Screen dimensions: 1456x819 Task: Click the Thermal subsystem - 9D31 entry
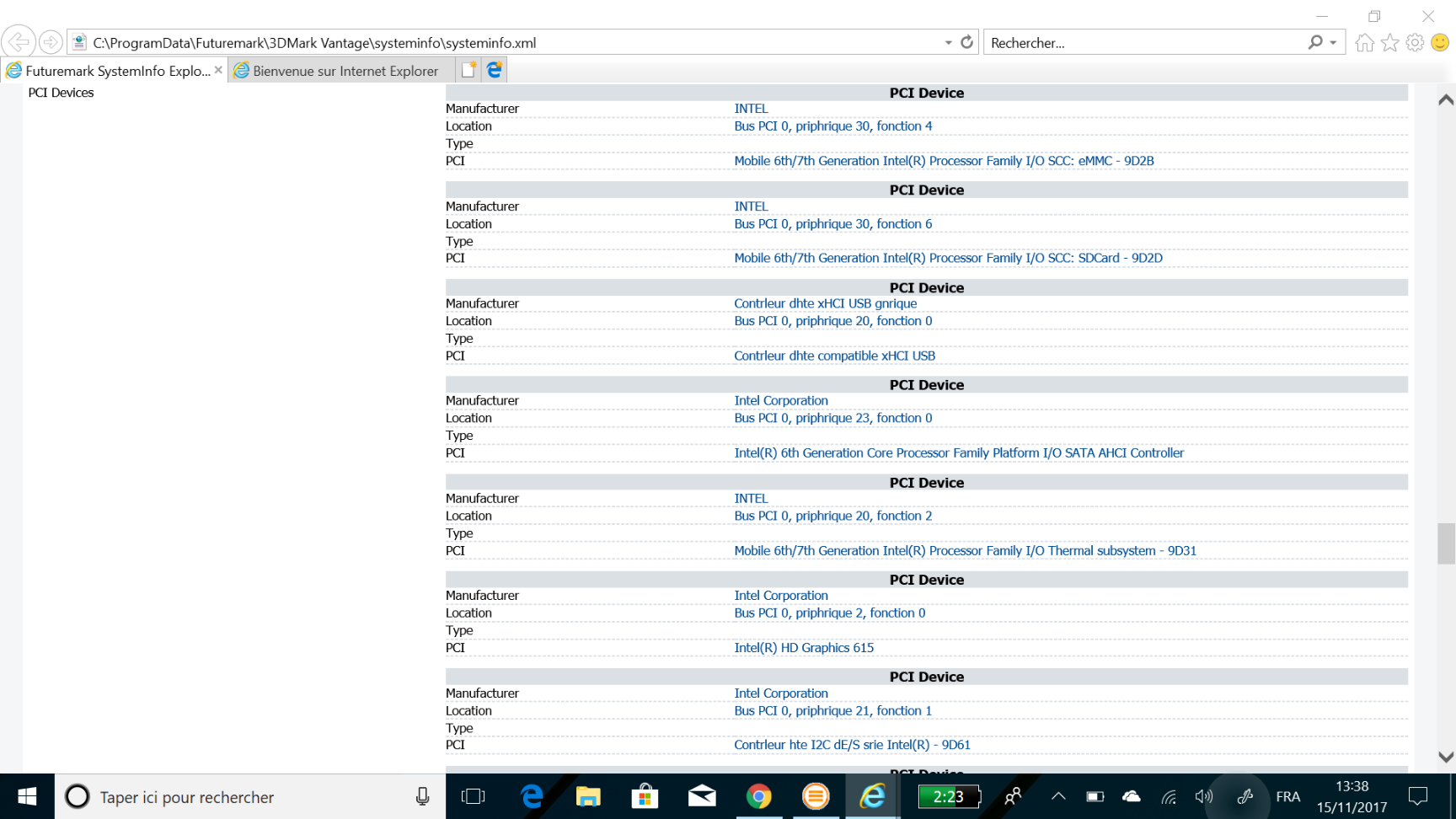pos(965,551)
